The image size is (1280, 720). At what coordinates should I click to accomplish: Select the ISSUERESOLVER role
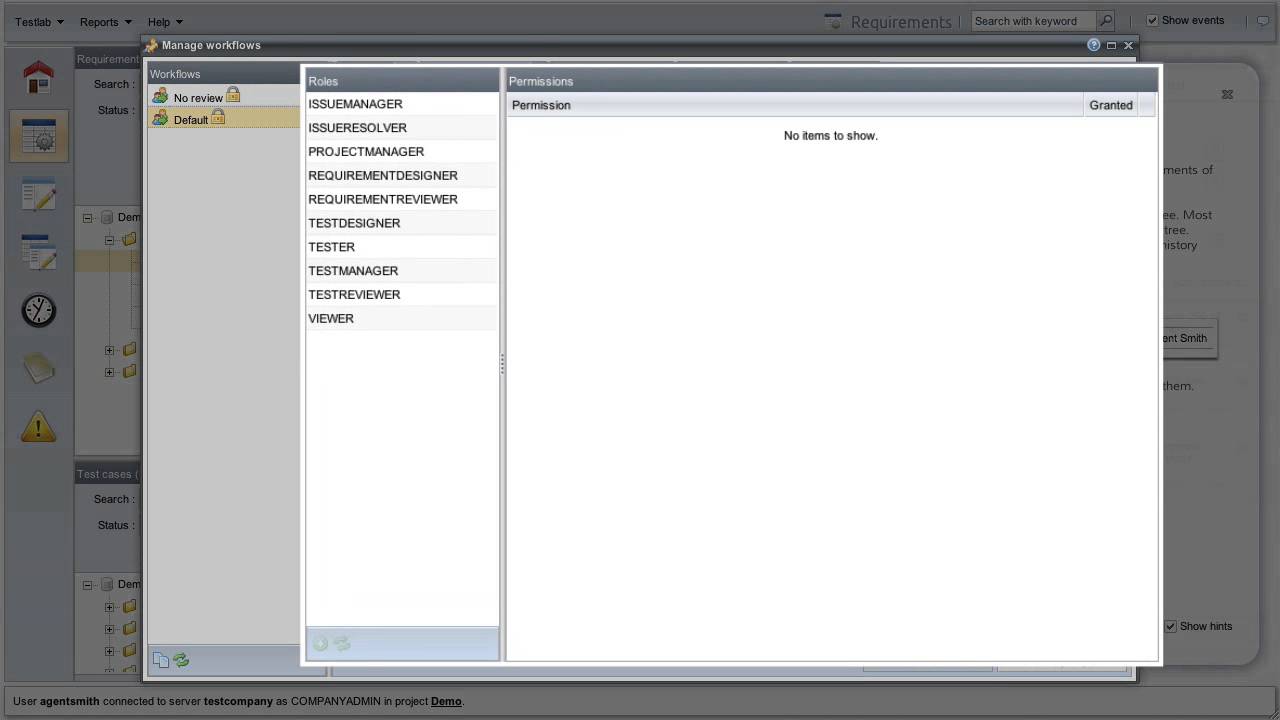pyautogui.click(x=402, y=128)
